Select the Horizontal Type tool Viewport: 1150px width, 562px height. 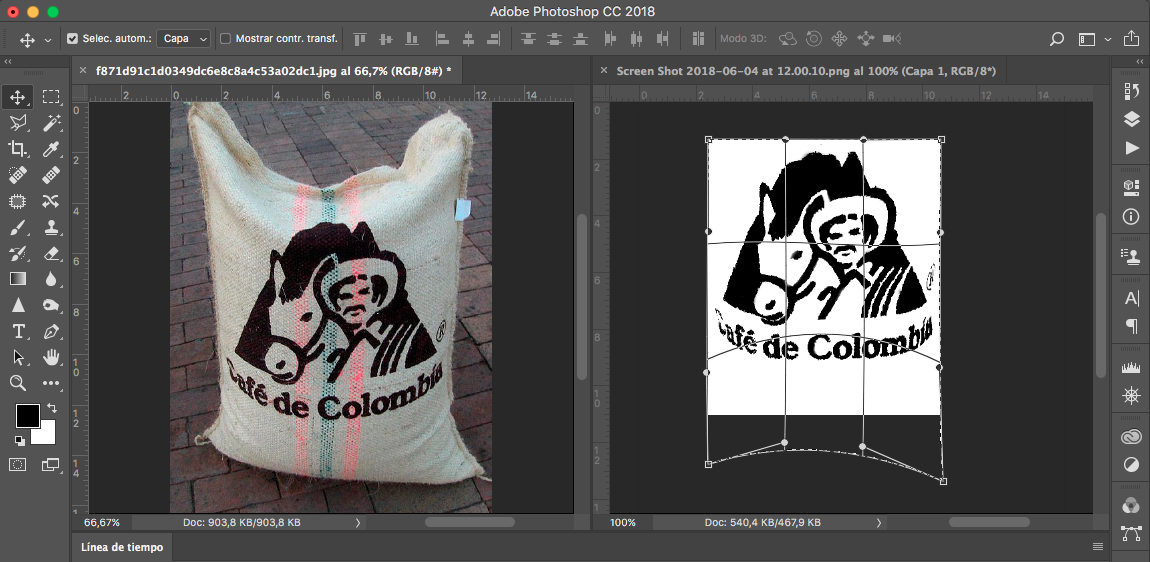(x=18, y=331)
